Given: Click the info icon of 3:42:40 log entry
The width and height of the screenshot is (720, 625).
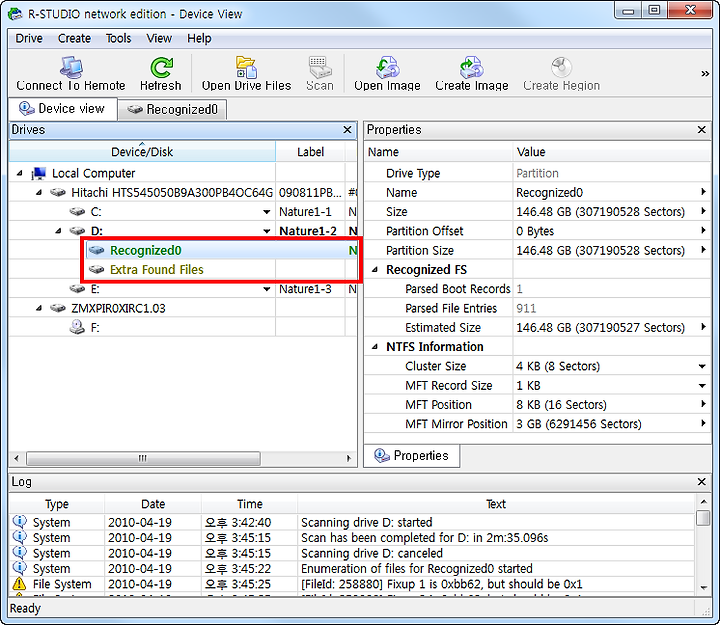Looking at the screenshot, I should (19, 522).
